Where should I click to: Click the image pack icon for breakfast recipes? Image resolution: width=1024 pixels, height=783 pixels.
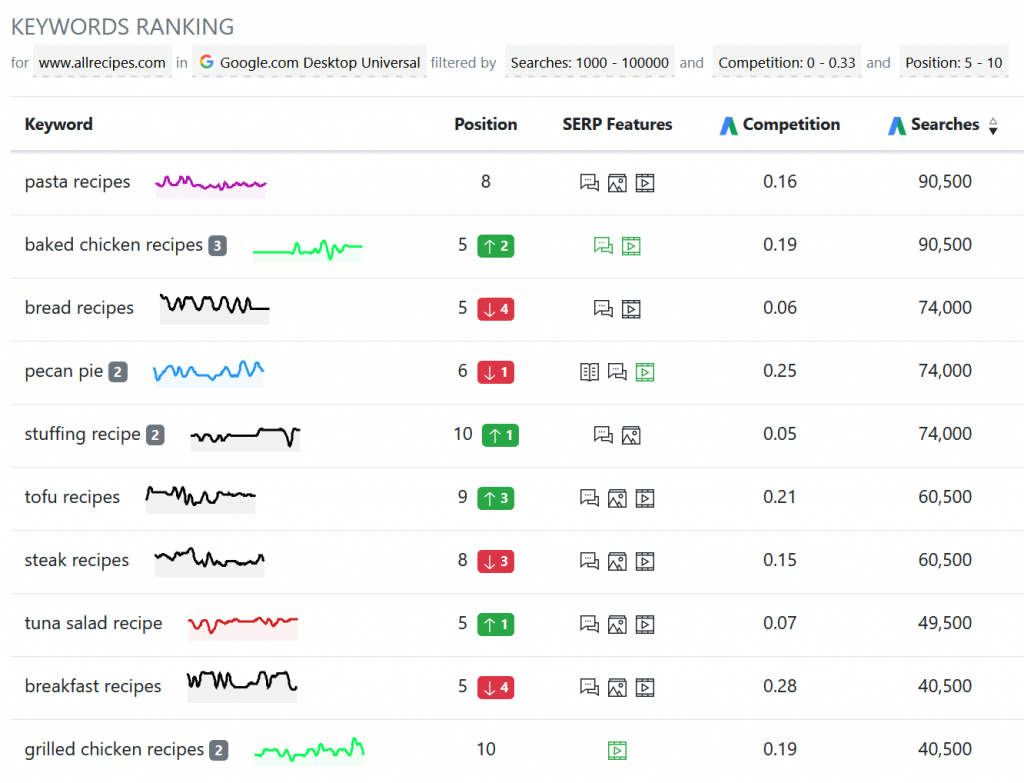pyautogui.click(x=617, y=688)
